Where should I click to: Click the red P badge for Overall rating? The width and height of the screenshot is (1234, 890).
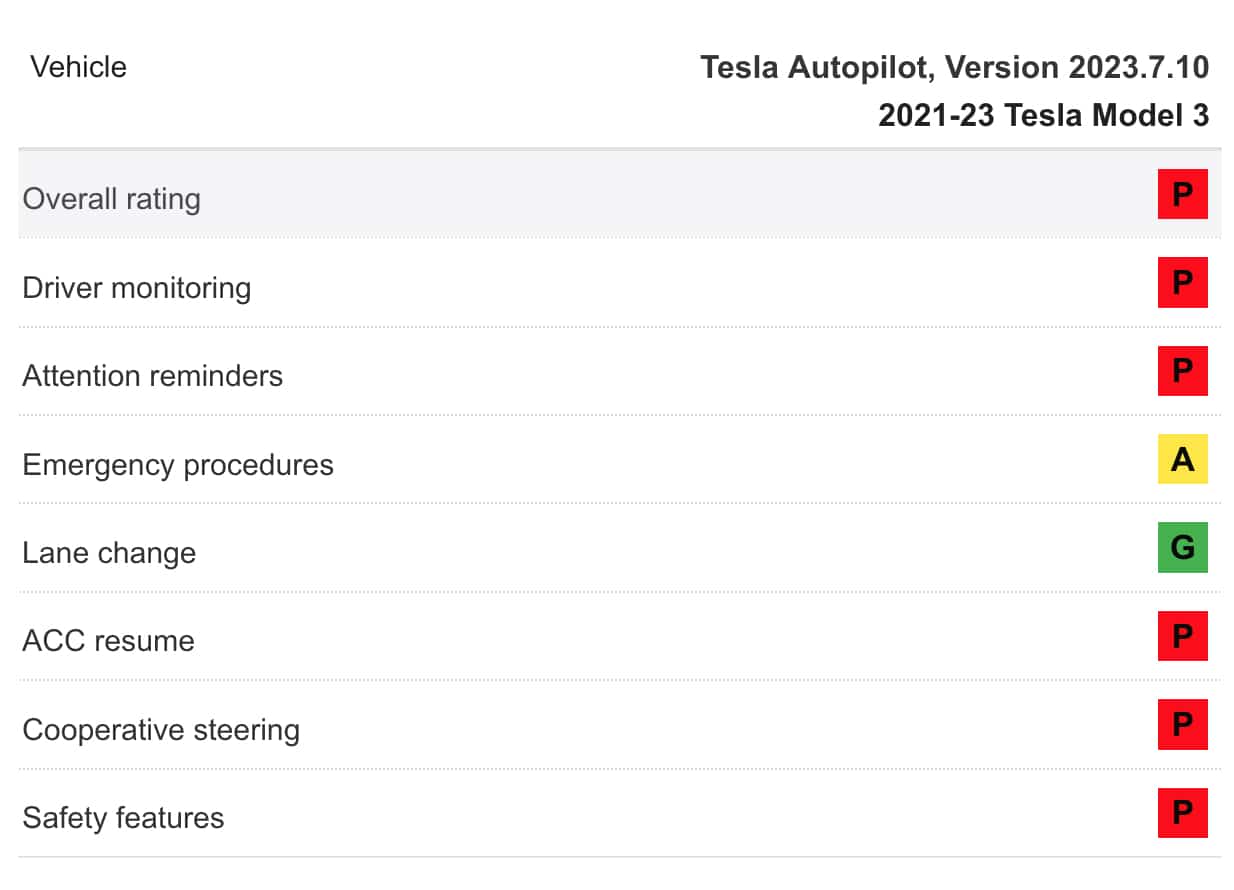tap(1182, 194)
